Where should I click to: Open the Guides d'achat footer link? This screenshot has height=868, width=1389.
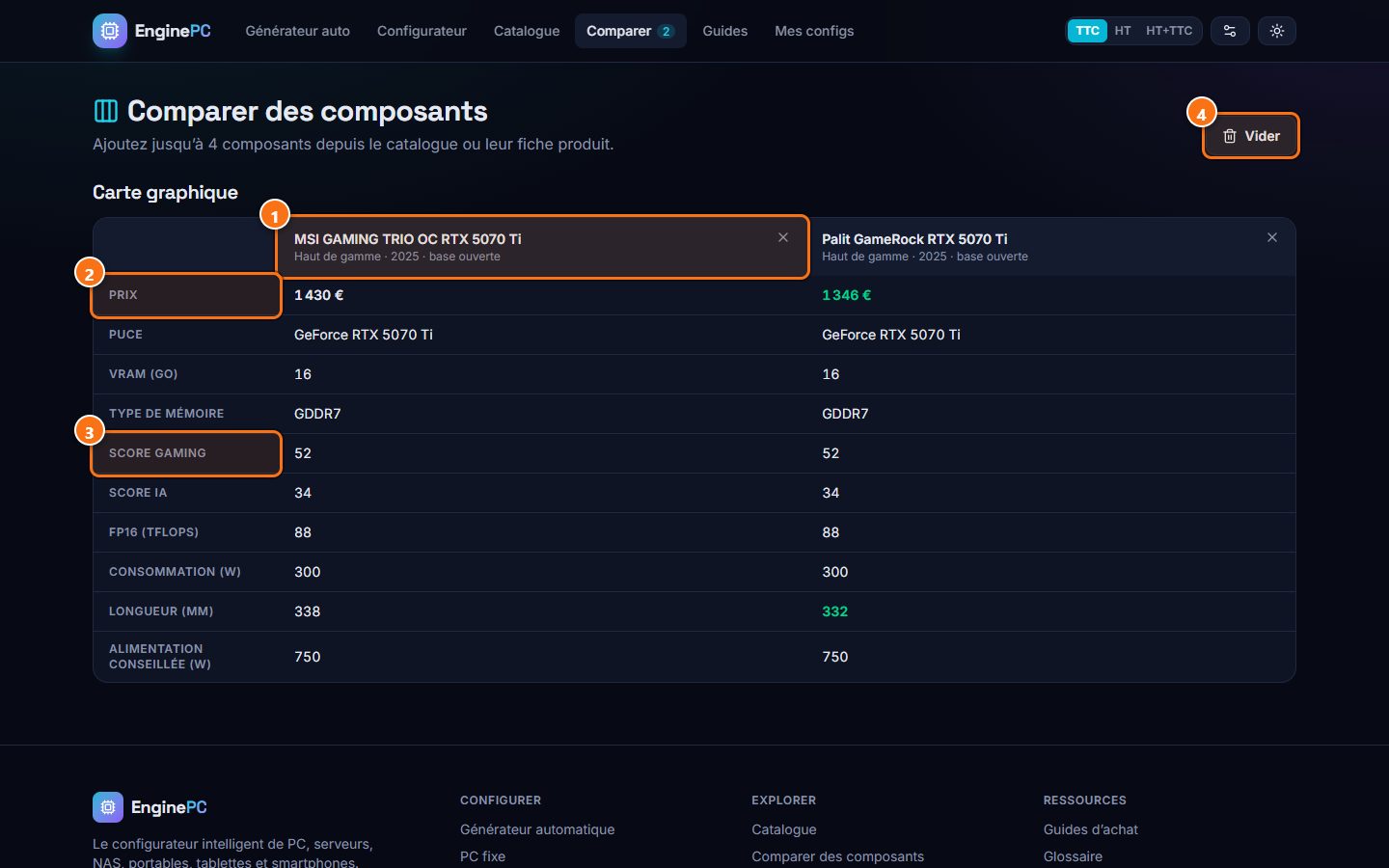pyautogui.click(x=1091, y=829)
